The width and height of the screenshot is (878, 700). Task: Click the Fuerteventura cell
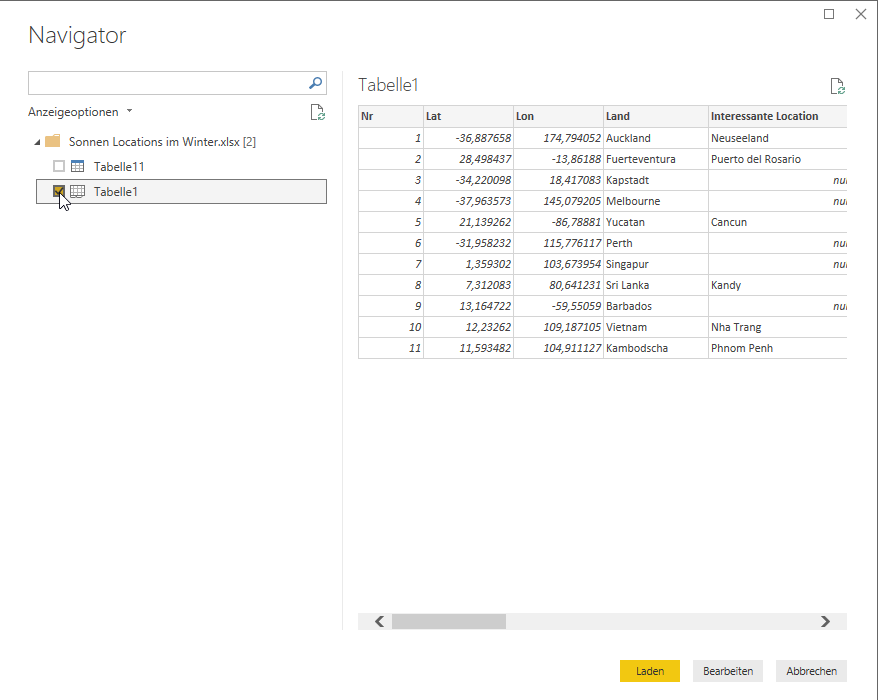(x=656, y=159)
